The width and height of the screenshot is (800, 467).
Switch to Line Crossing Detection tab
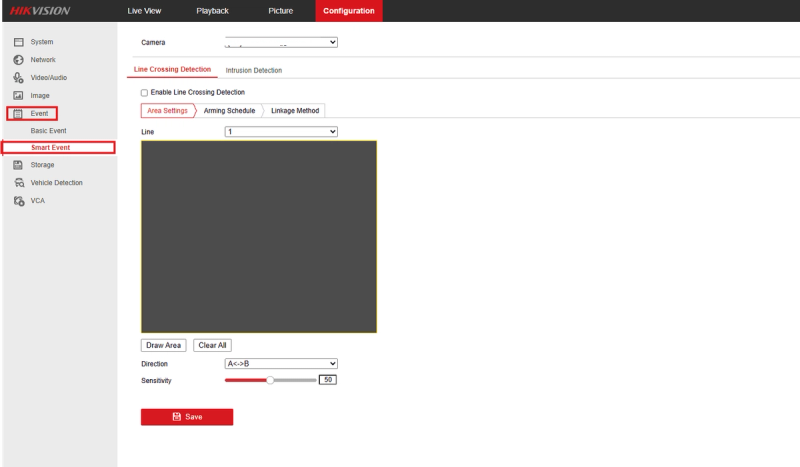point(172,69)
